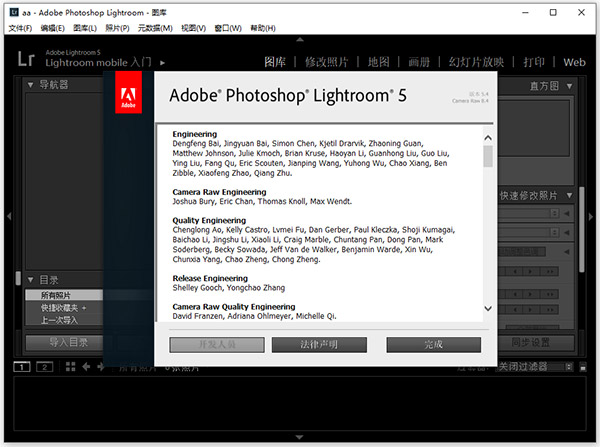The width and height of the screenshot is (600, 447).
Task: Expand the saved preset section triangle
Action: click(x=567, y=213)
